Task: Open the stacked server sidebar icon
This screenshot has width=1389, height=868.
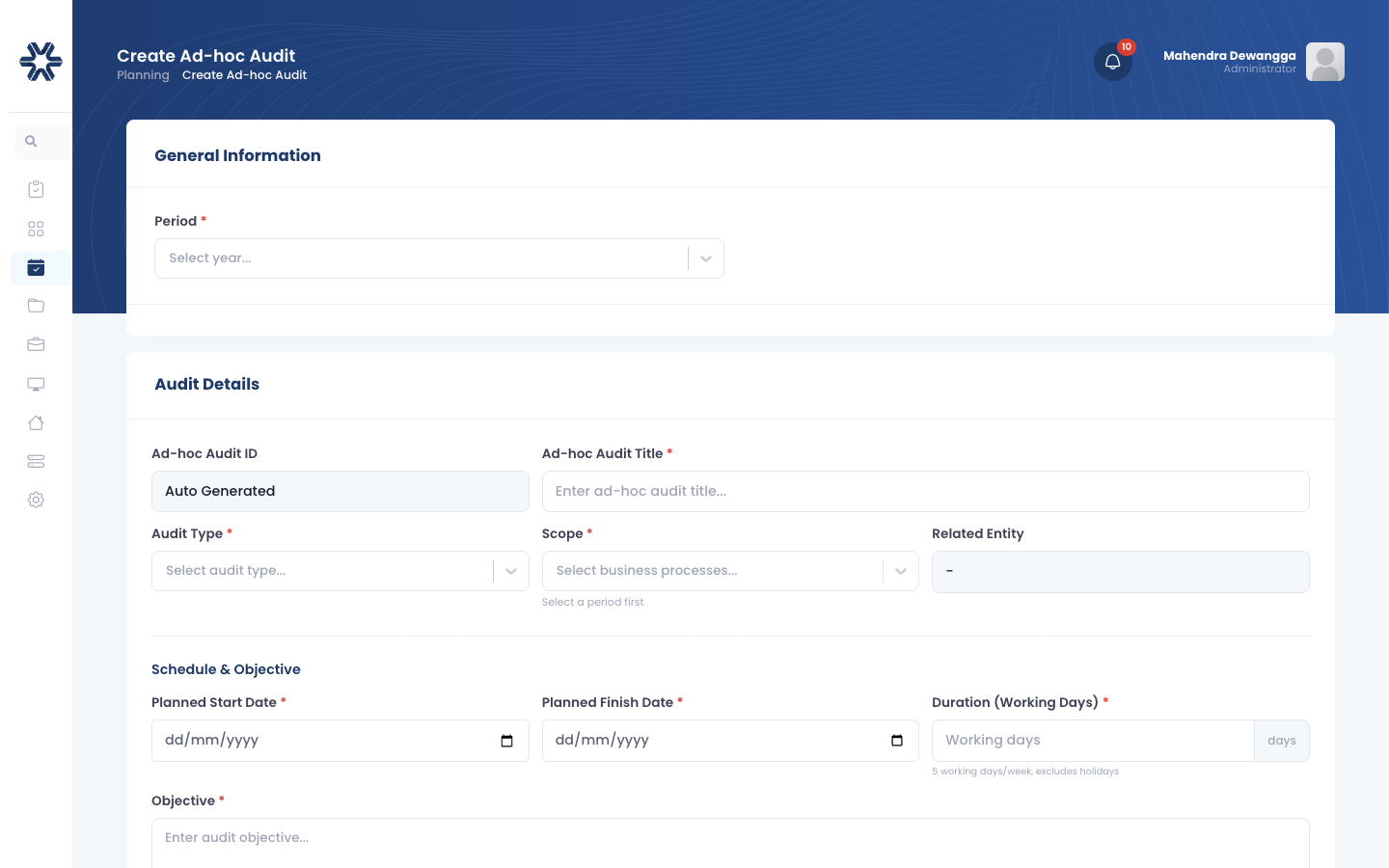Action: point(36,461)
